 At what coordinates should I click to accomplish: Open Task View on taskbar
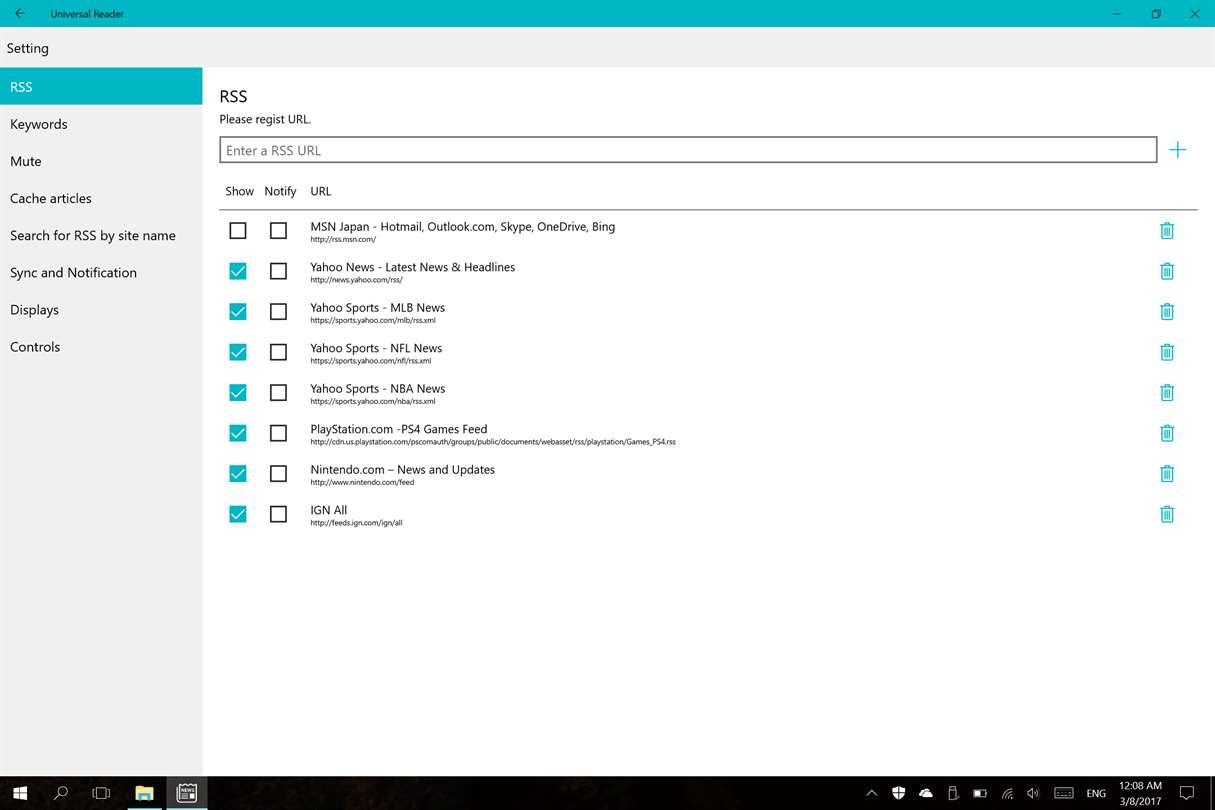[101, 793]
